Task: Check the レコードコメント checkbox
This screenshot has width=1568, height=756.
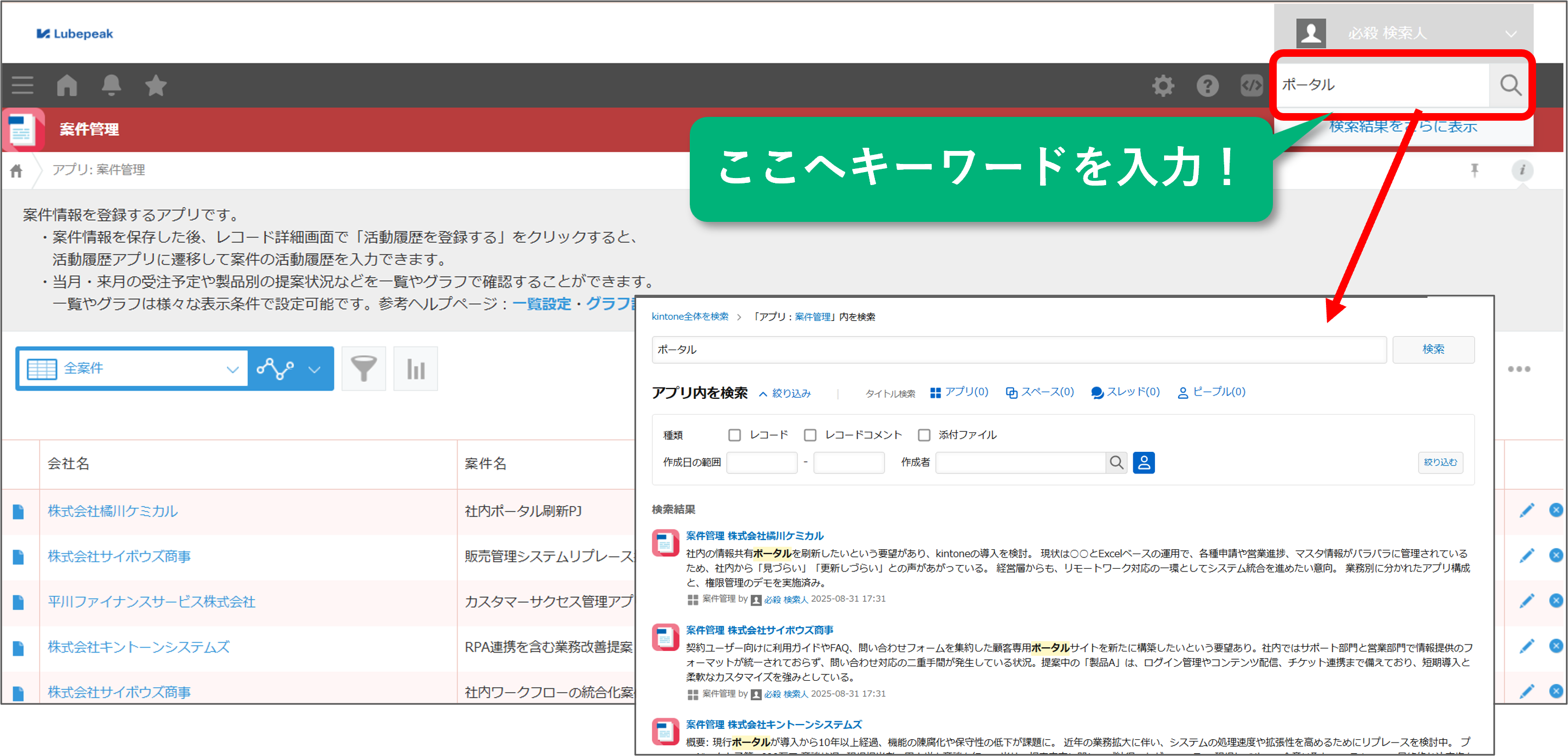Action: click(x=810, y=434)
